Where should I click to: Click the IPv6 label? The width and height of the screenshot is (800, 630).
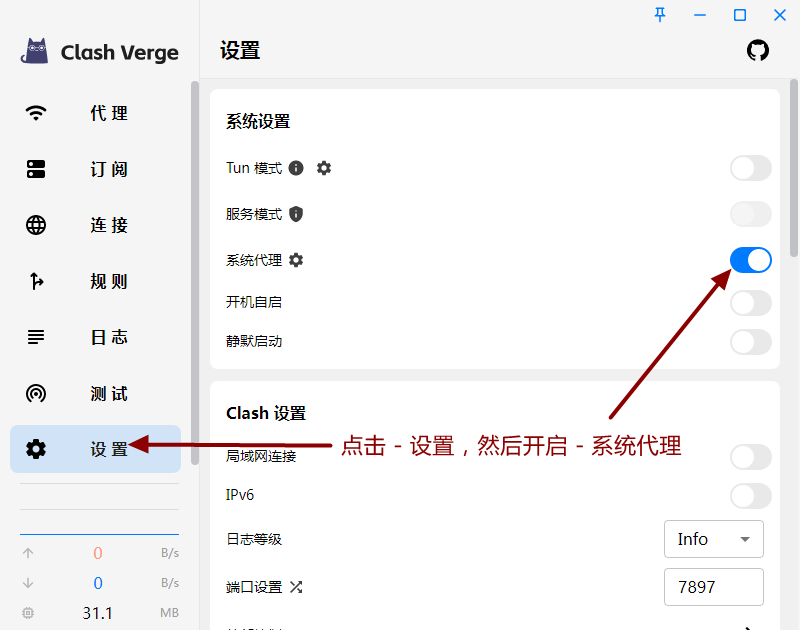pyautogui.click(x=240, y=495)
